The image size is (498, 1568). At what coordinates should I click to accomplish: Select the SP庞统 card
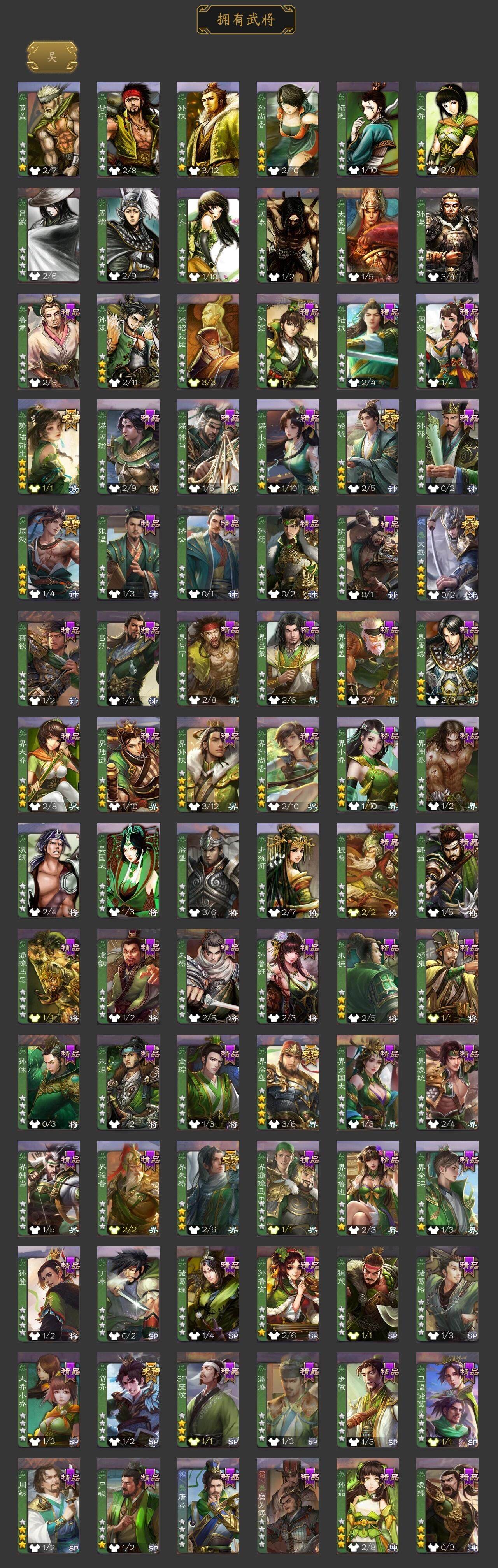208,1401
